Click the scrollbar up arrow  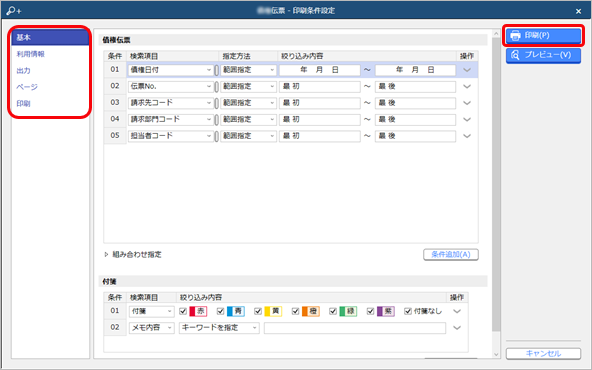click(x=496, y=34)
